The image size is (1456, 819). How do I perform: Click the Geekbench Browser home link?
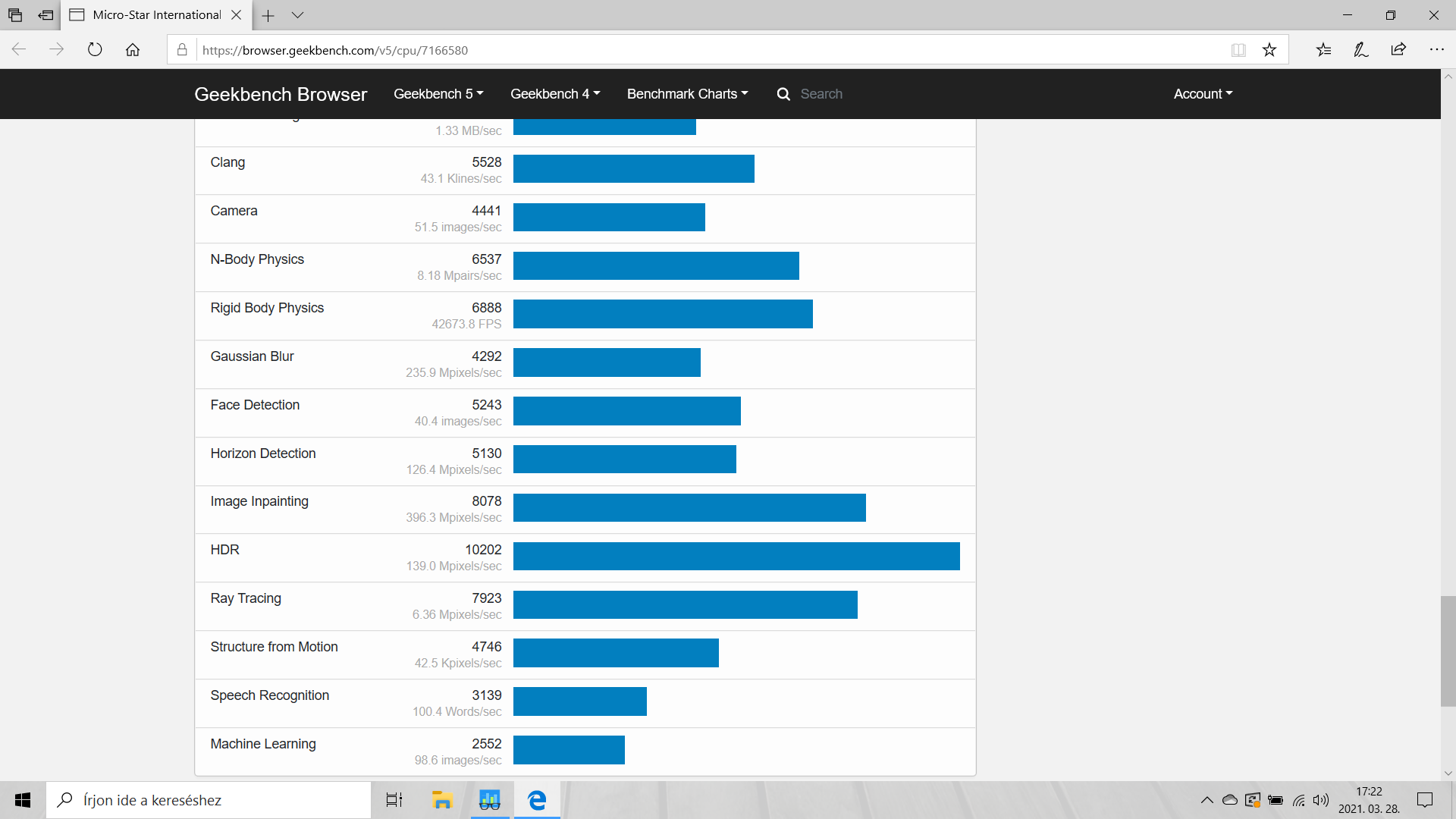coord(281,94)
